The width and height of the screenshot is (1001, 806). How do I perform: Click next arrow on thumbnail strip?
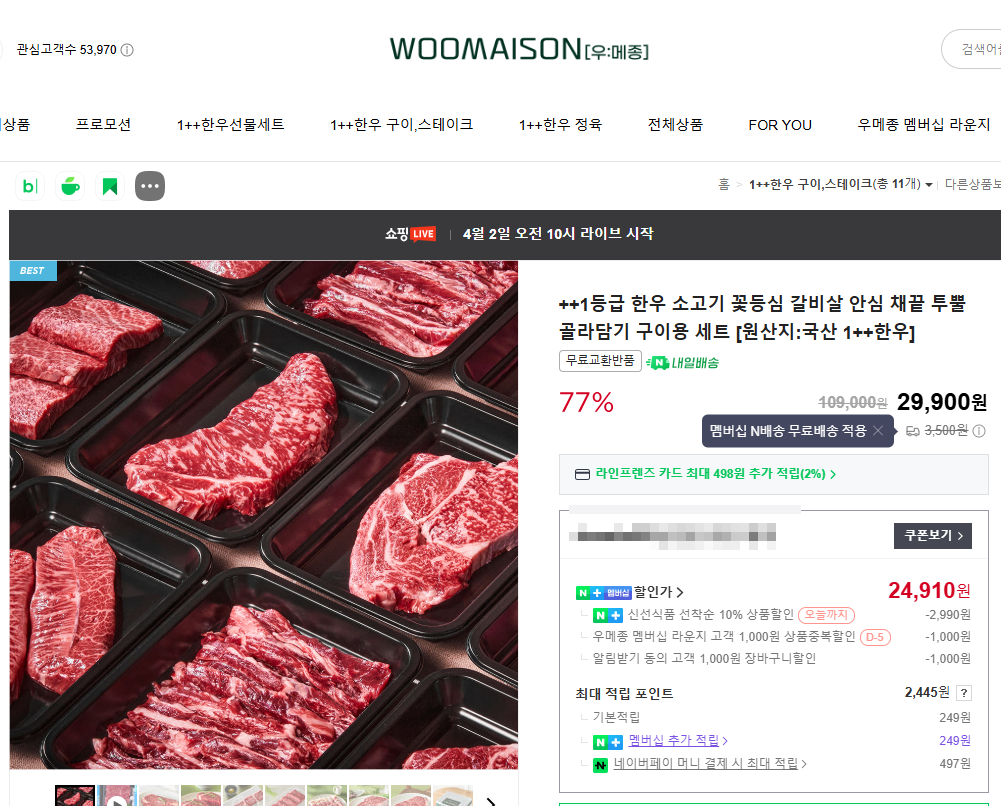pos(491,800)
